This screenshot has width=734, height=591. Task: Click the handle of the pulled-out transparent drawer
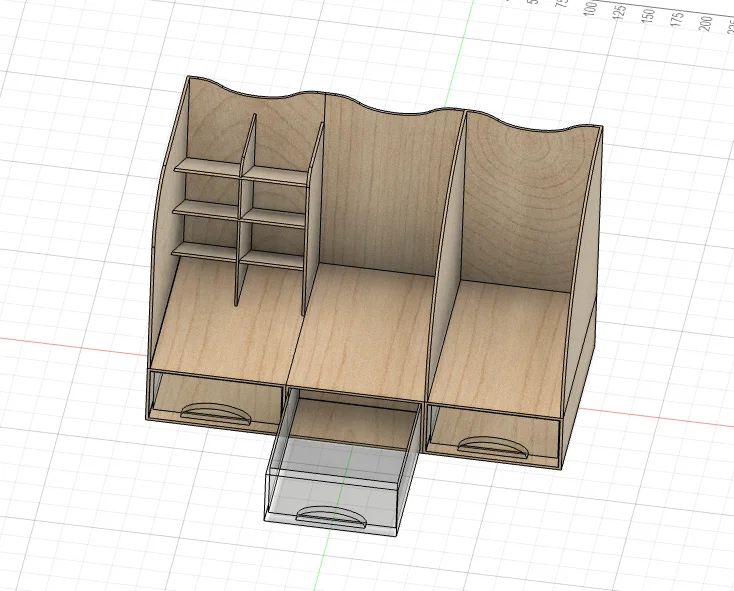332,517
